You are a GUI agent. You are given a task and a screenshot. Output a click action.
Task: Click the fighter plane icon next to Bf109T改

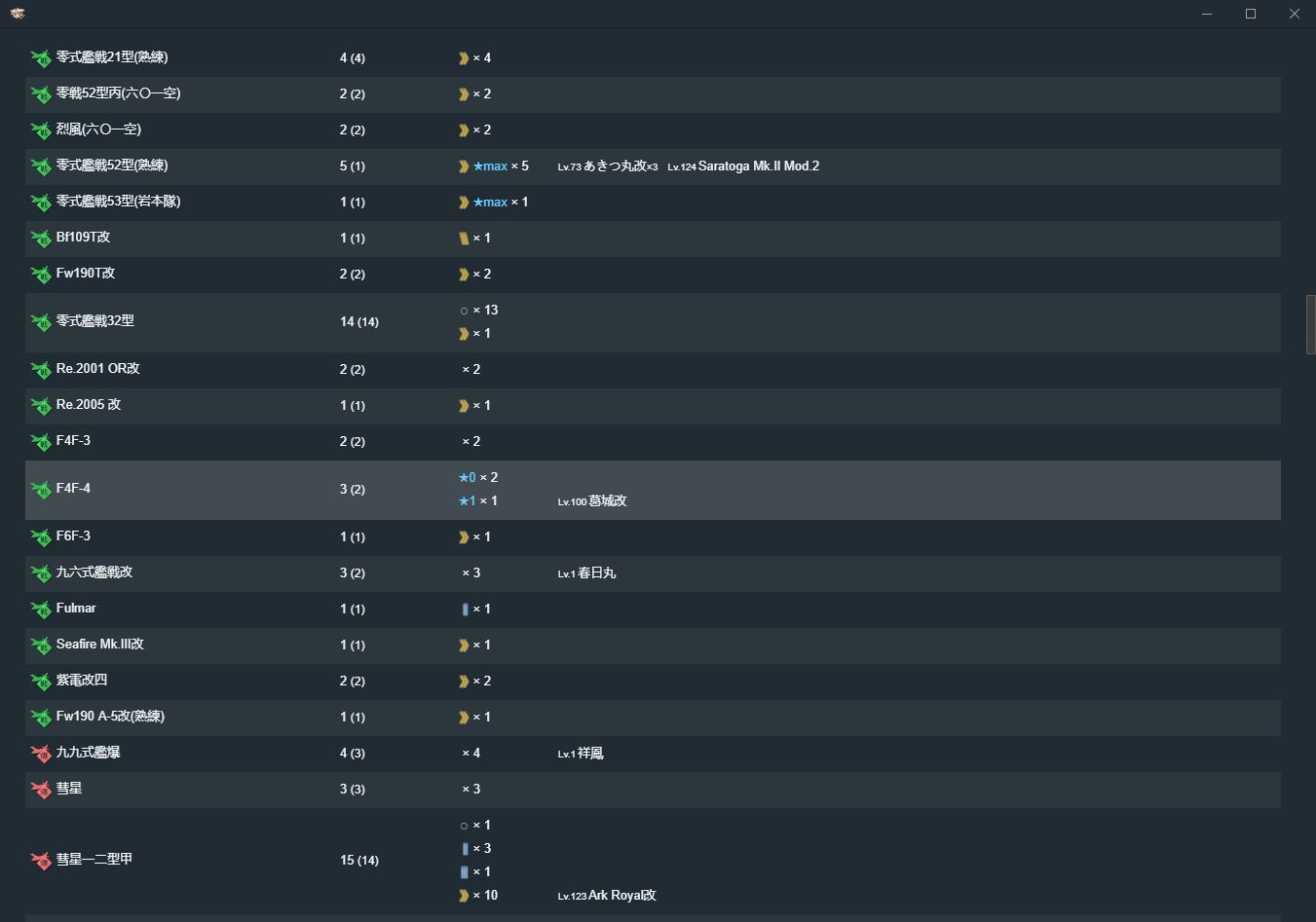tap(41, 239)
